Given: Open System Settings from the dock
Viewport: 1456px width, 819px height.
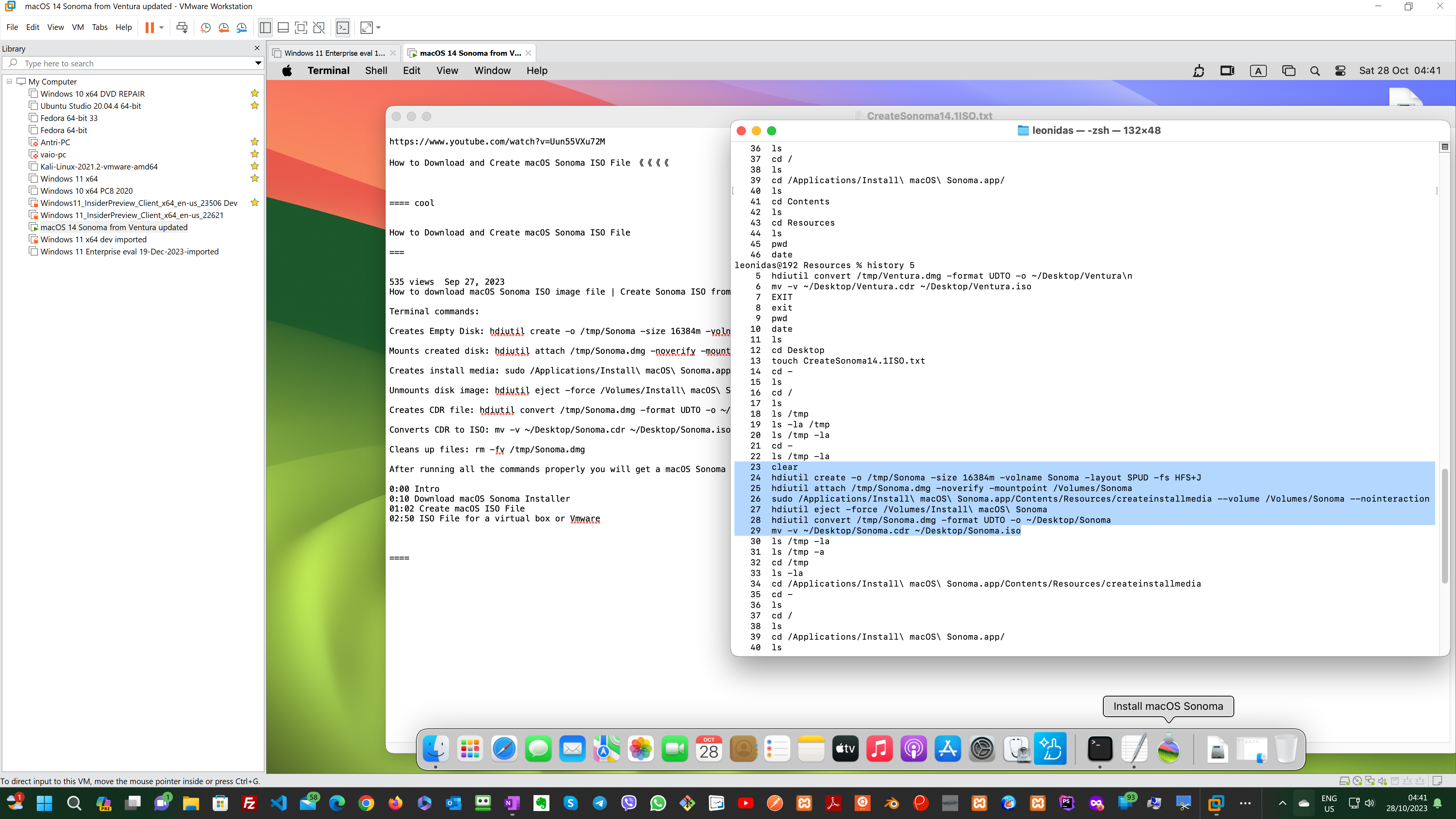Looking at the screenshot, I should [x=982, y=749].
